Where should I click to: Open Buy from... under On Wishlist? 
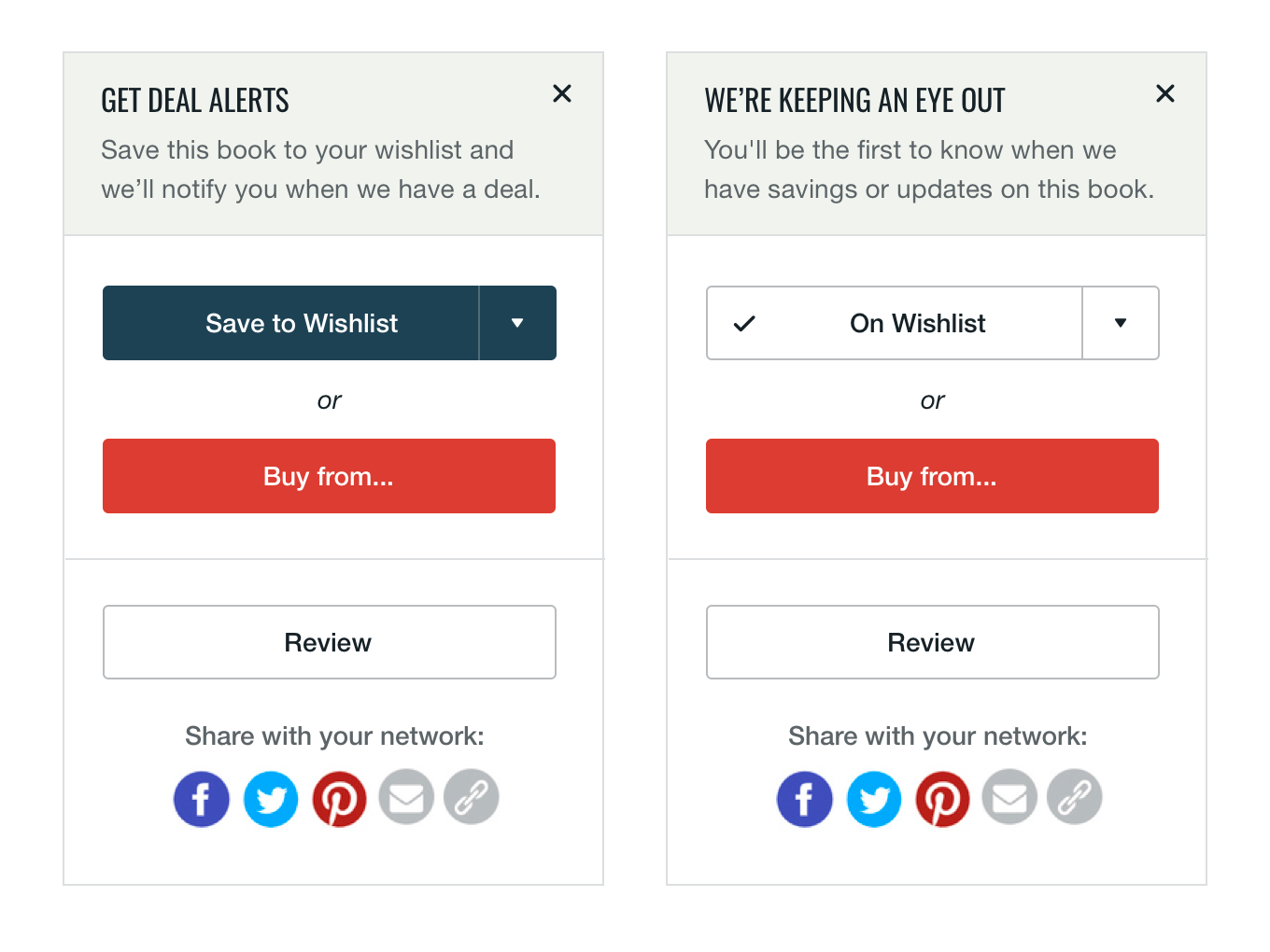tap(932, 476)
